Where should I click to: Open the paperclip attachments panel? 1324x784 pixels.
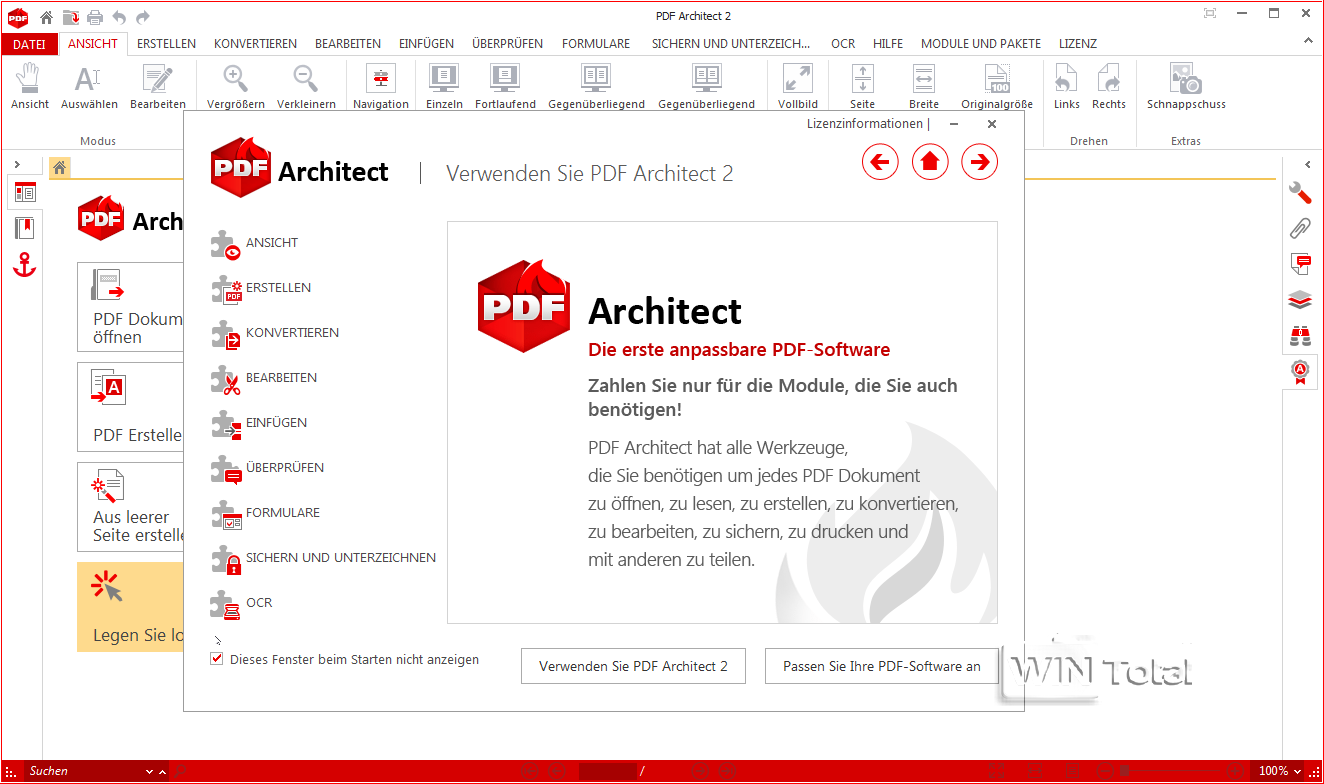[1300, 228]
